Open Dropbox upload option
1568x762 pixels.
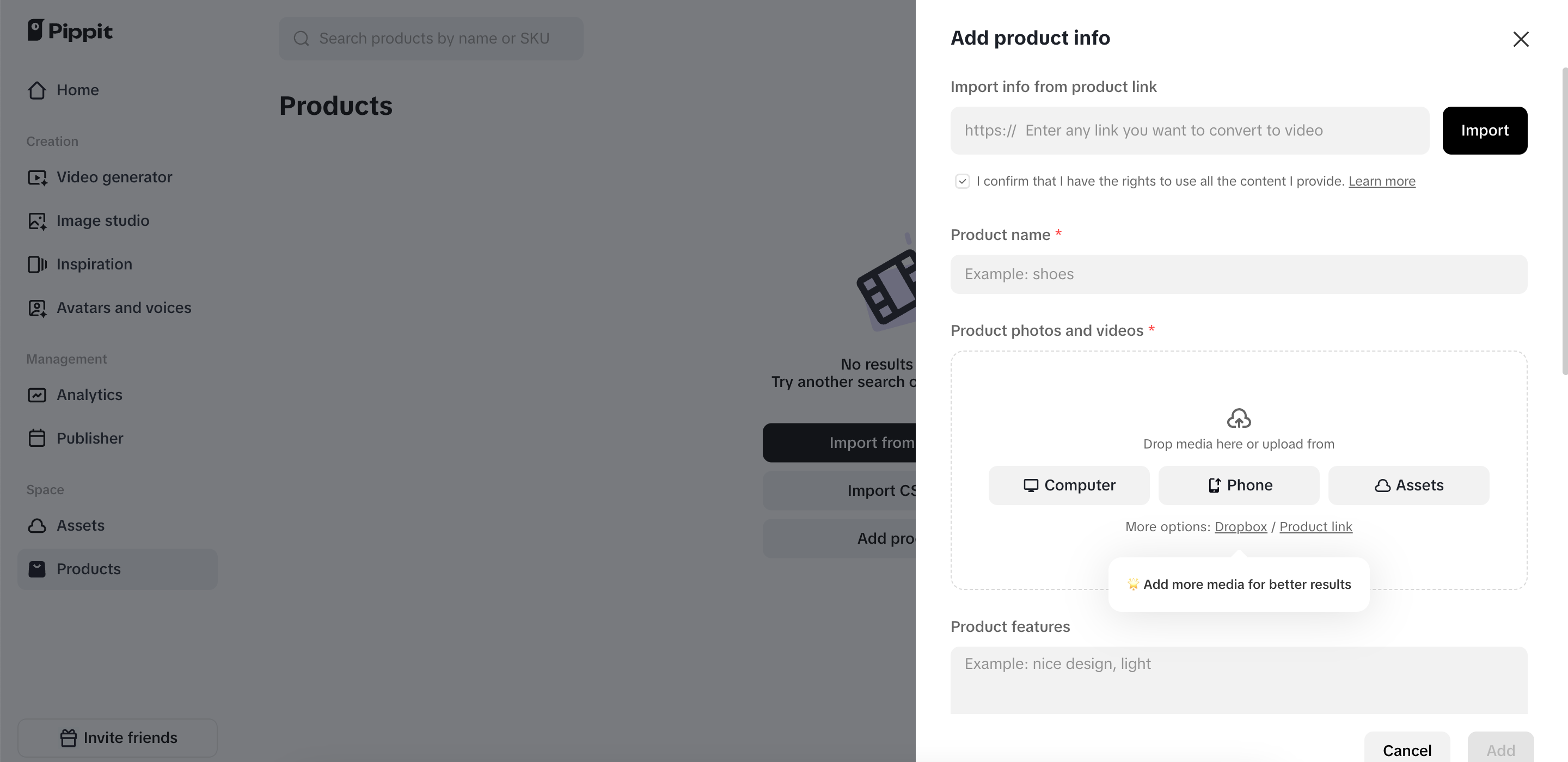coord(1241,526)
